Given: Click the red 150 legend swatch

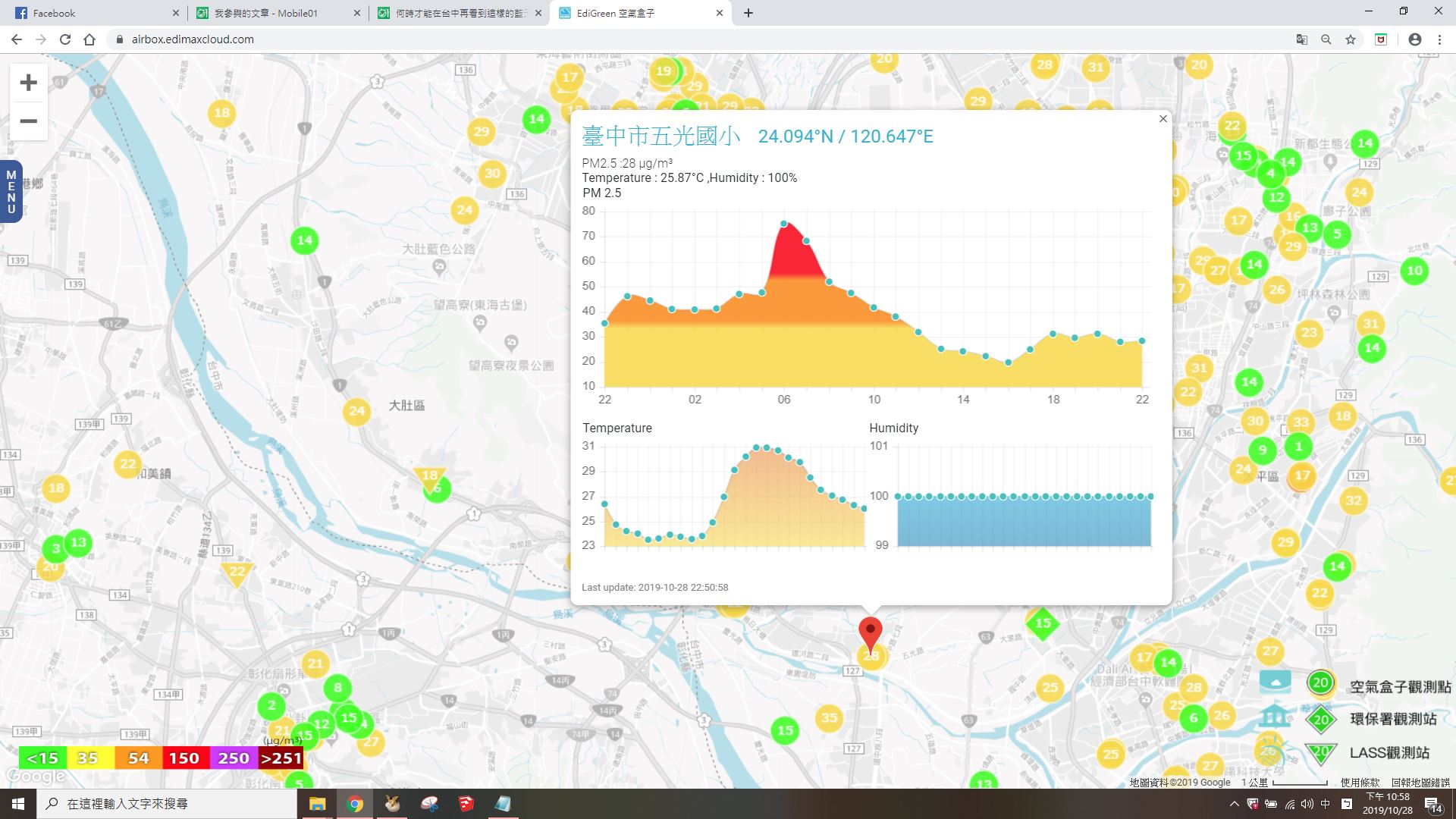Looking at the screenshot, I should tap(185, 758).
